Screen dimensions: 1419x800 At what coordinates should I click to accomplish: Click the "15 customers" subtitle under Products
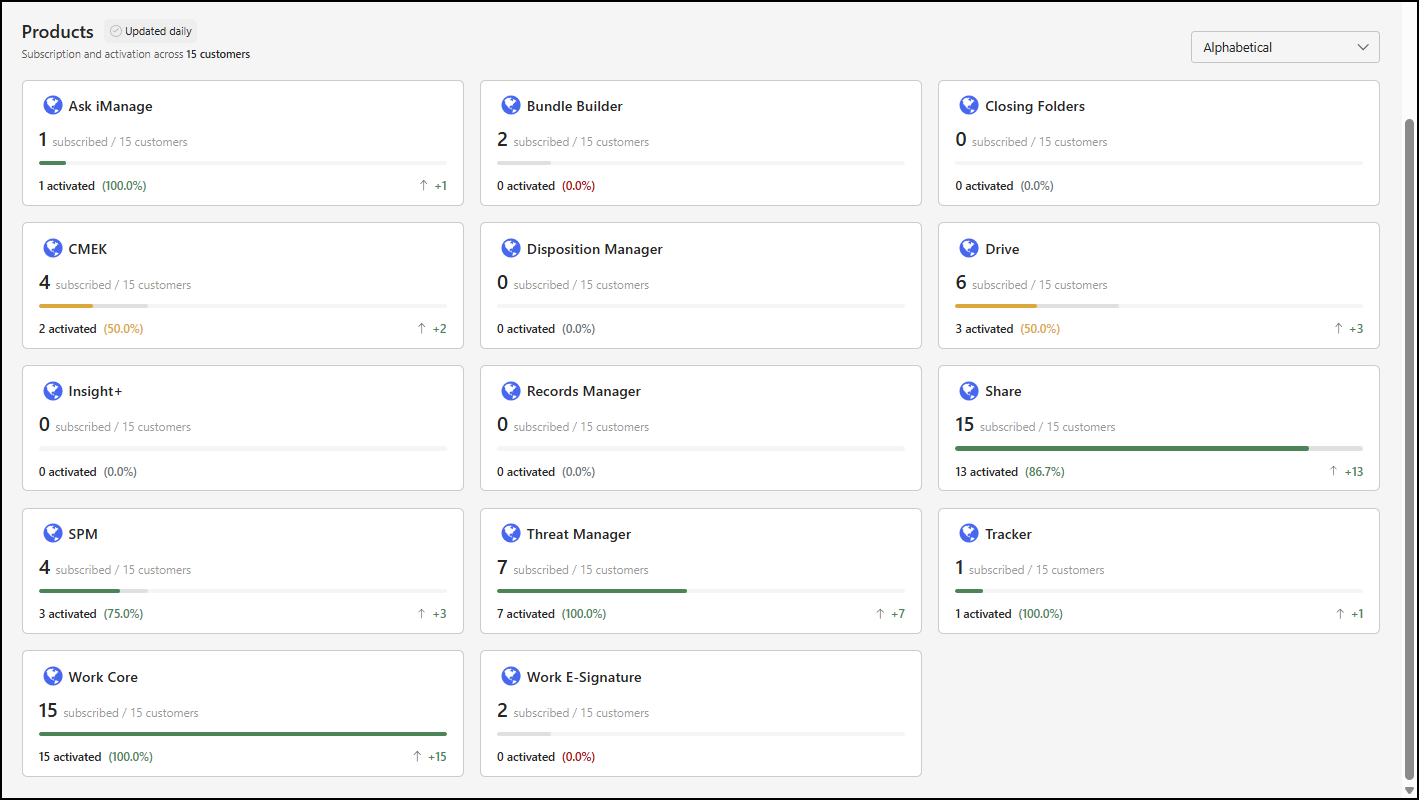pyautogui.click(x=218, y=54)
